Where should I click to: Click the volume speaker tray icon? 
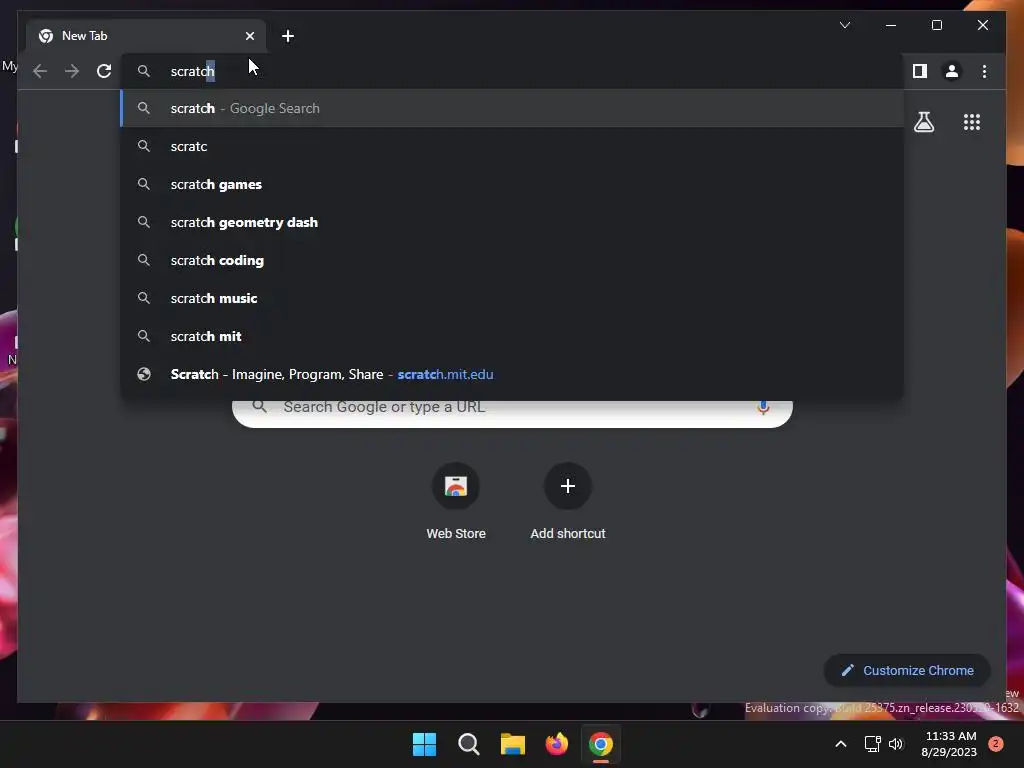pos(896,744)
